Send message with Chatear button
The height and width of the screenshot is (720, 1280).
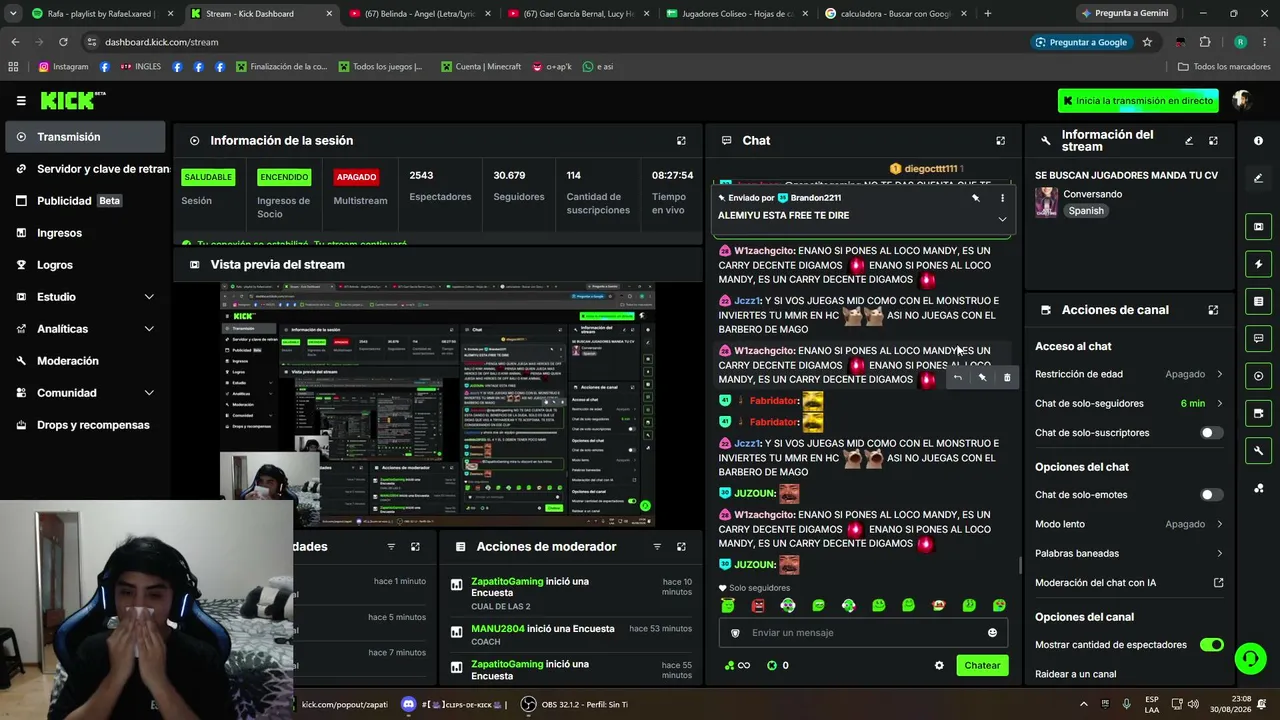[x=982, y=666]
